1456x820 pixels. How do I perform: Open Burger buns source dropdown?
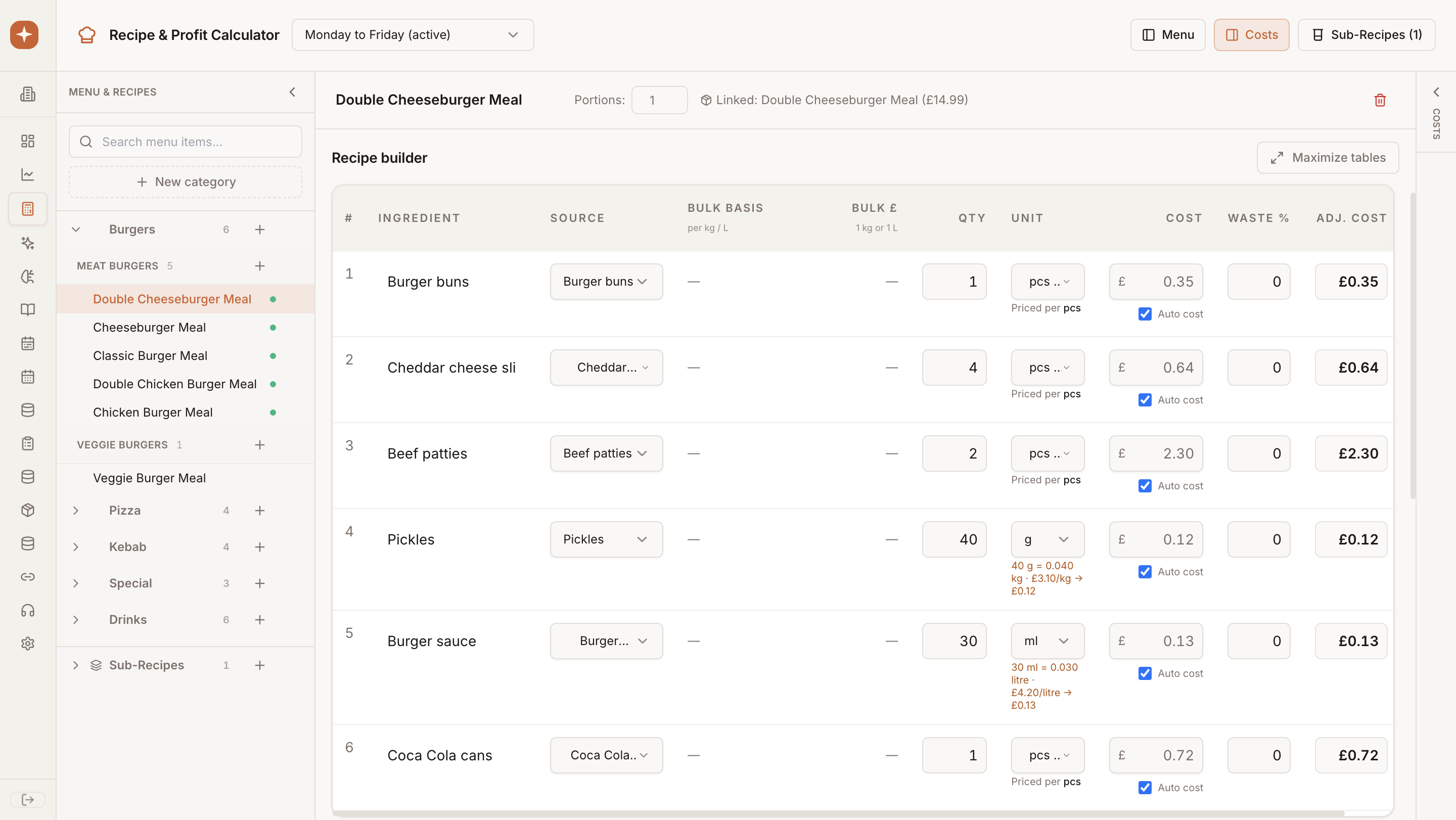[x=606, y=282]
